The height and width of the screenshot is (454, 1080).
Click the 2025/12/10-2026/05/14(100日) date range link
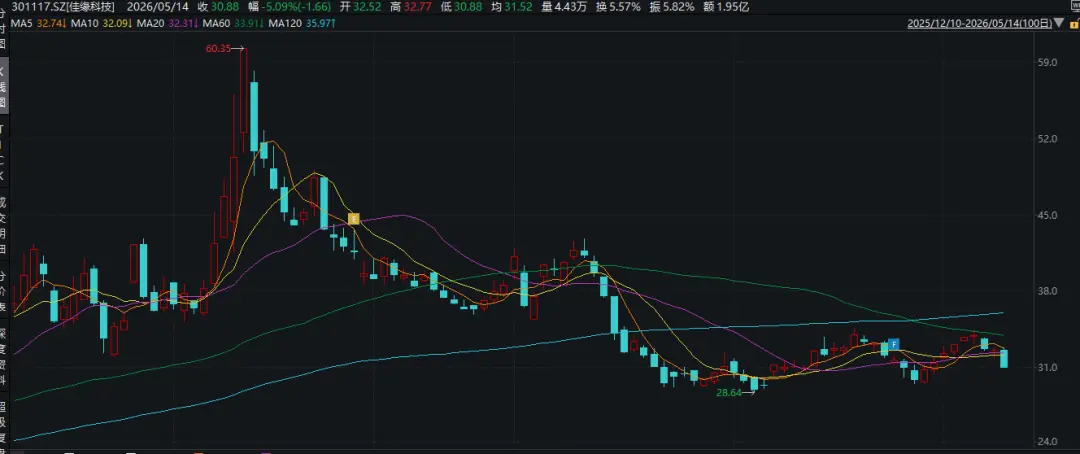click(979, 23)
